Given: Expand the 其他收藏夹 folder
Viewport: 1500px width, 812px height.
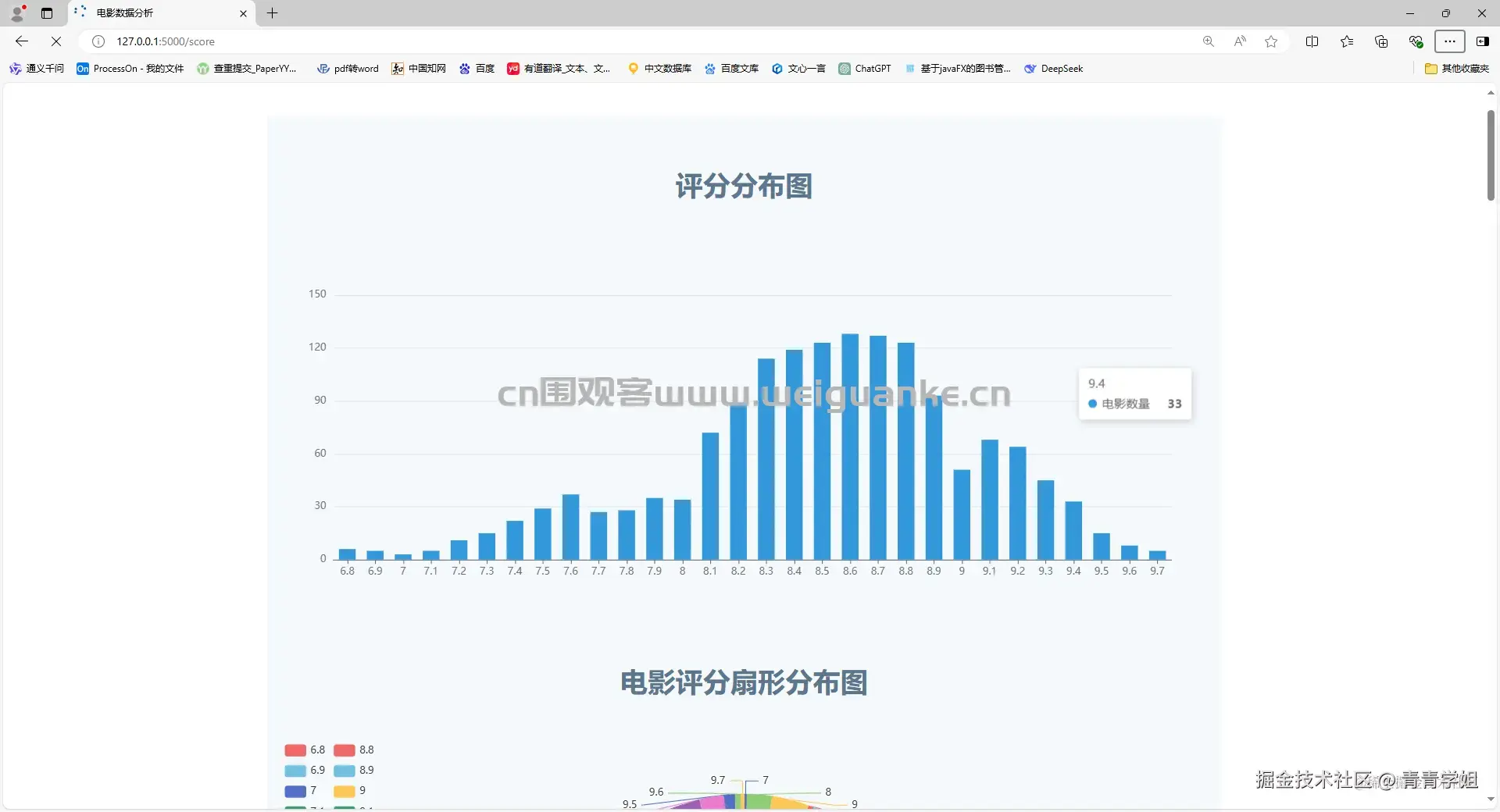Looking at the screenshot, I should click(1457, 69).
